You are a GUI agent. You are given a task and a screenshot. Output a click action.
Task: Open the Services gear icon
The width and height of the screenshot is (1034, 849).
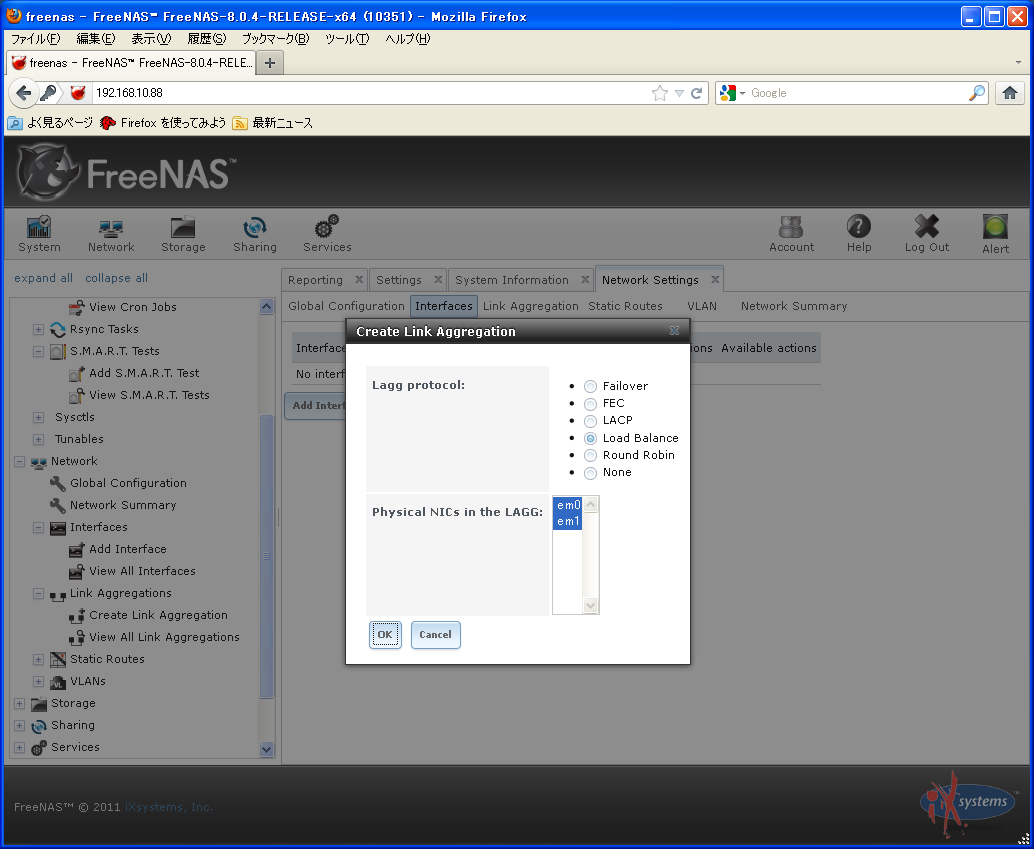(327, 234)
